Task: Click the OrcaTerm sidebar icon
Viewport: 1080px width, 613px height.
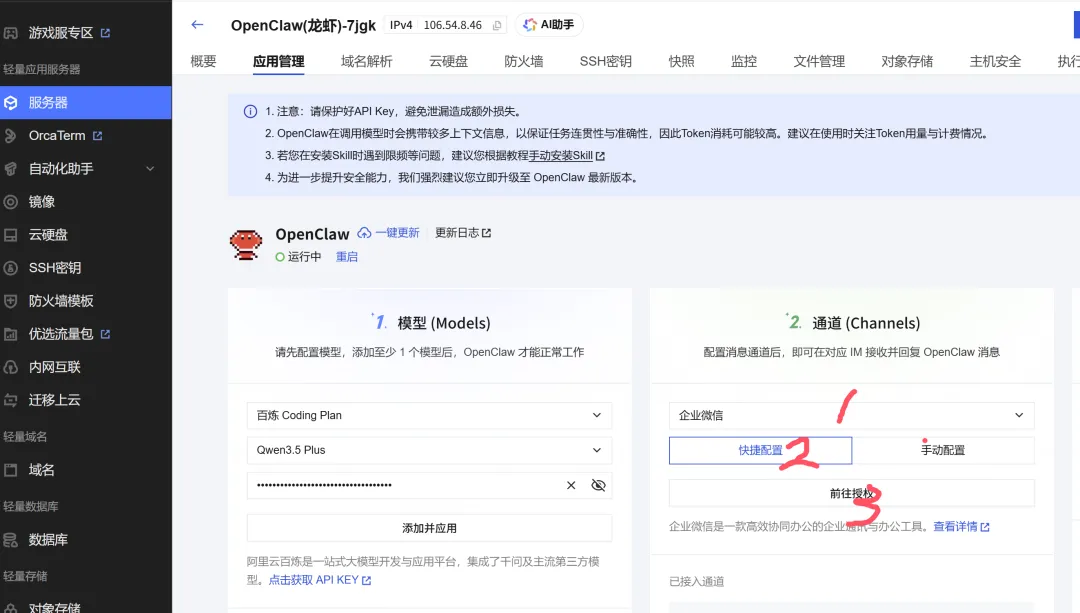Action: (x=10, y=136)
